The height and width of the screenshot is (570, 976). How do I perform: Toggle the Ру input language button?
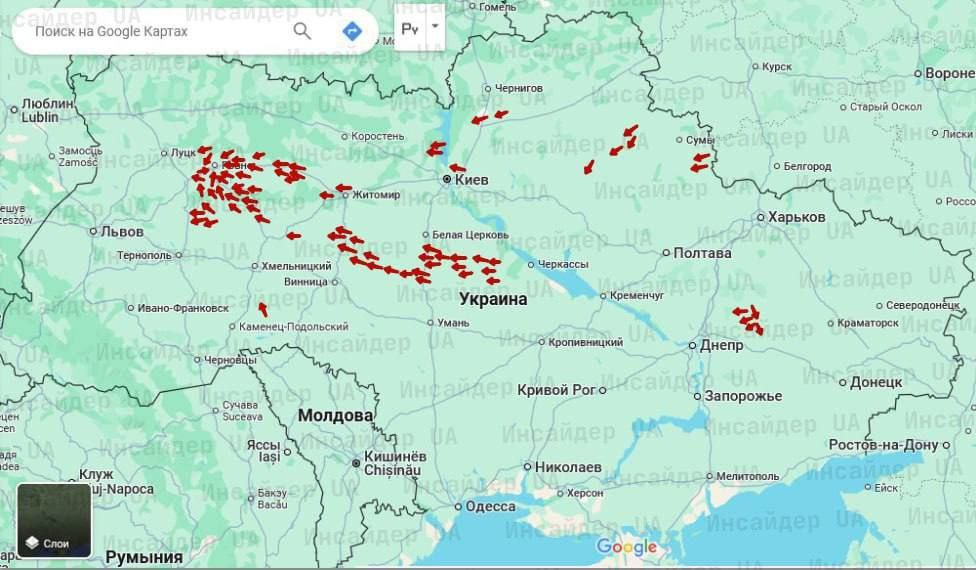tap(410, 28)
